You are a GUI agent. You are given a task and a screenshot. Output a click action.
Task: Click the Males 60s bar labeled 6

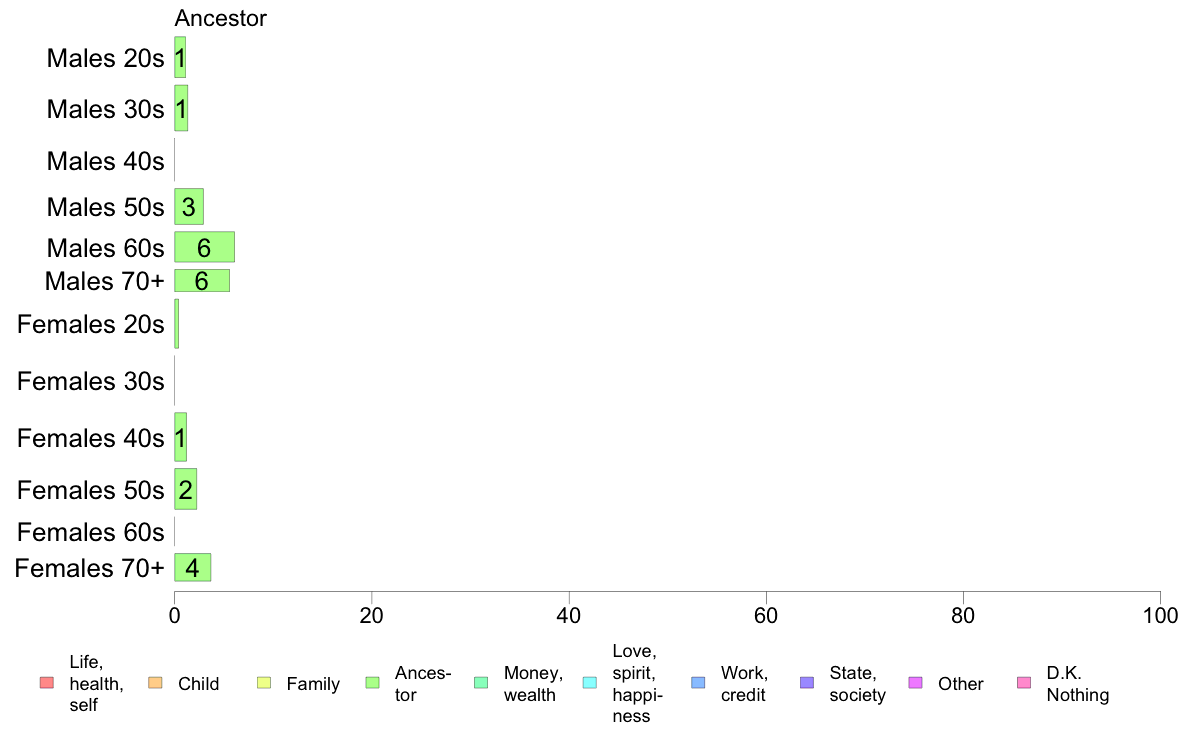(x=205, y=247)
